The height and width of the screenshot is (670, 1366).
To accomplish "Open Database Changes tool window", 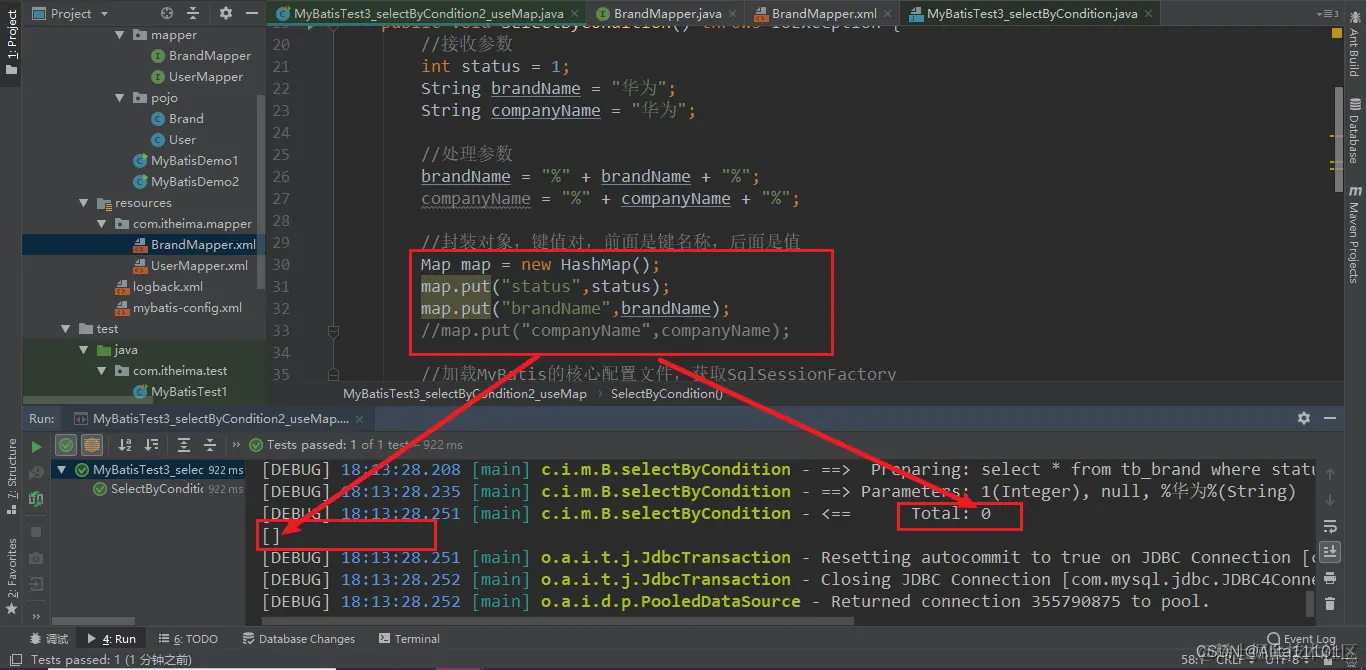I will pyautogui.click(x=297, y=639).
